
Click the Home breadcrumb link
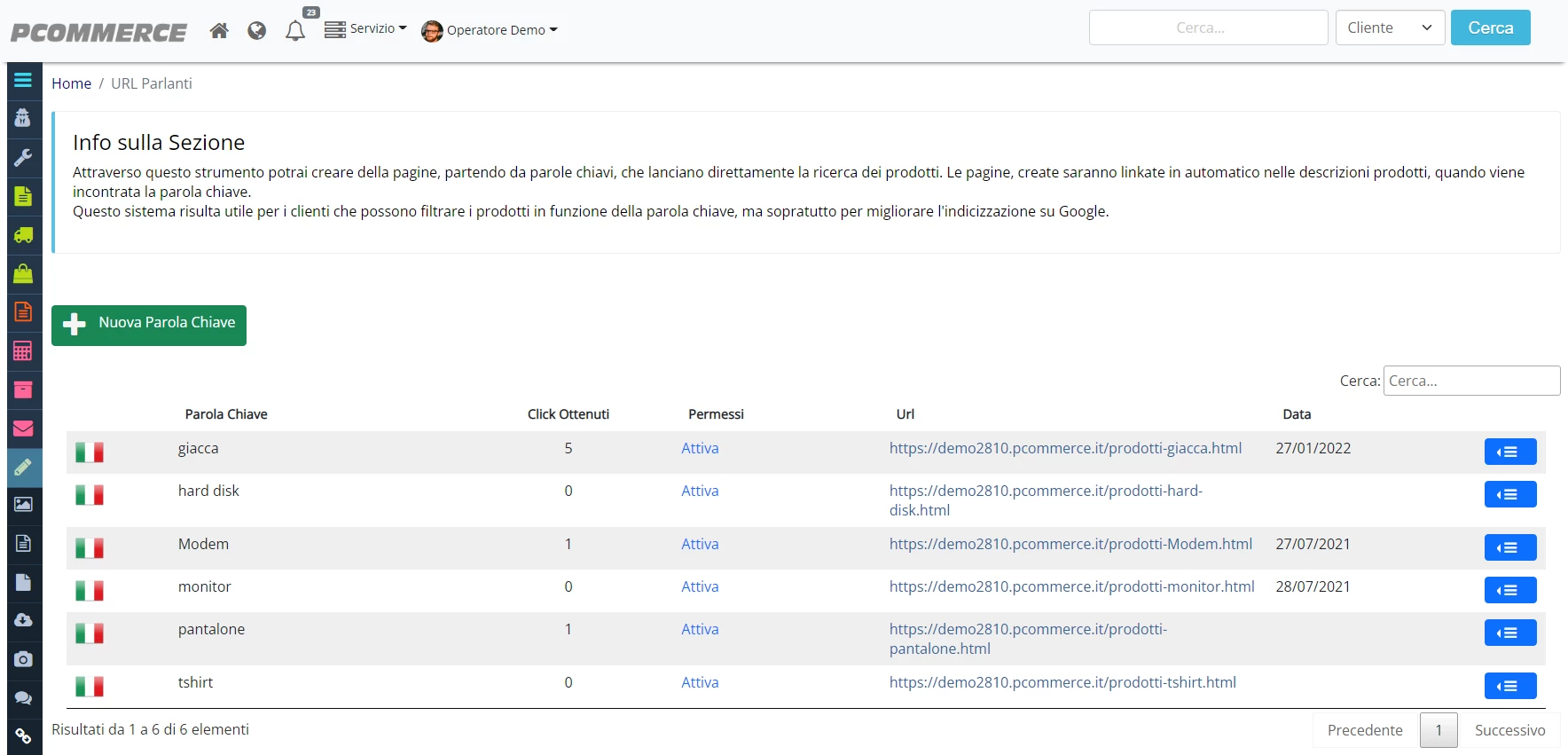click(x=71, y=83)
